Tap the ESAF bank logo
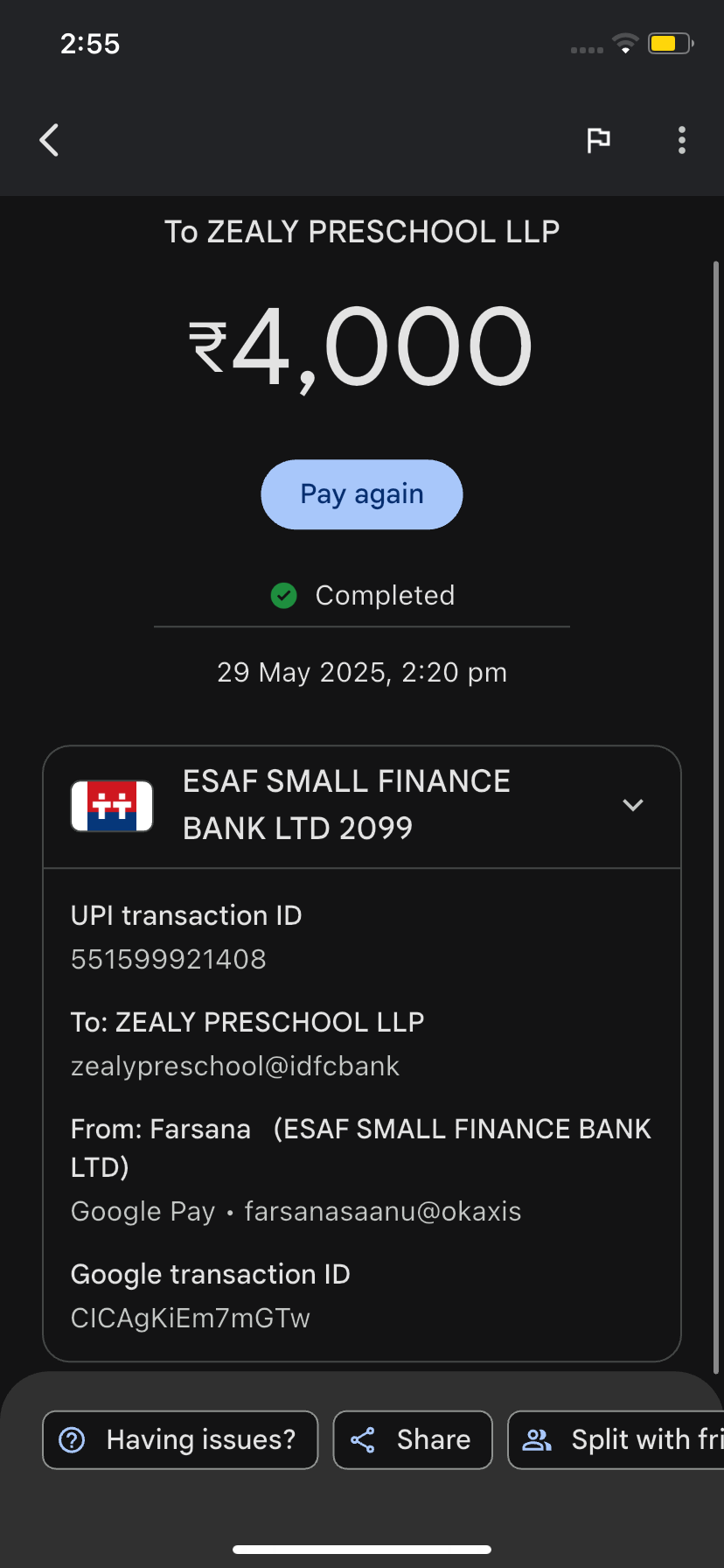Viewport: 724px width, 1568px height. click(112, 806)
